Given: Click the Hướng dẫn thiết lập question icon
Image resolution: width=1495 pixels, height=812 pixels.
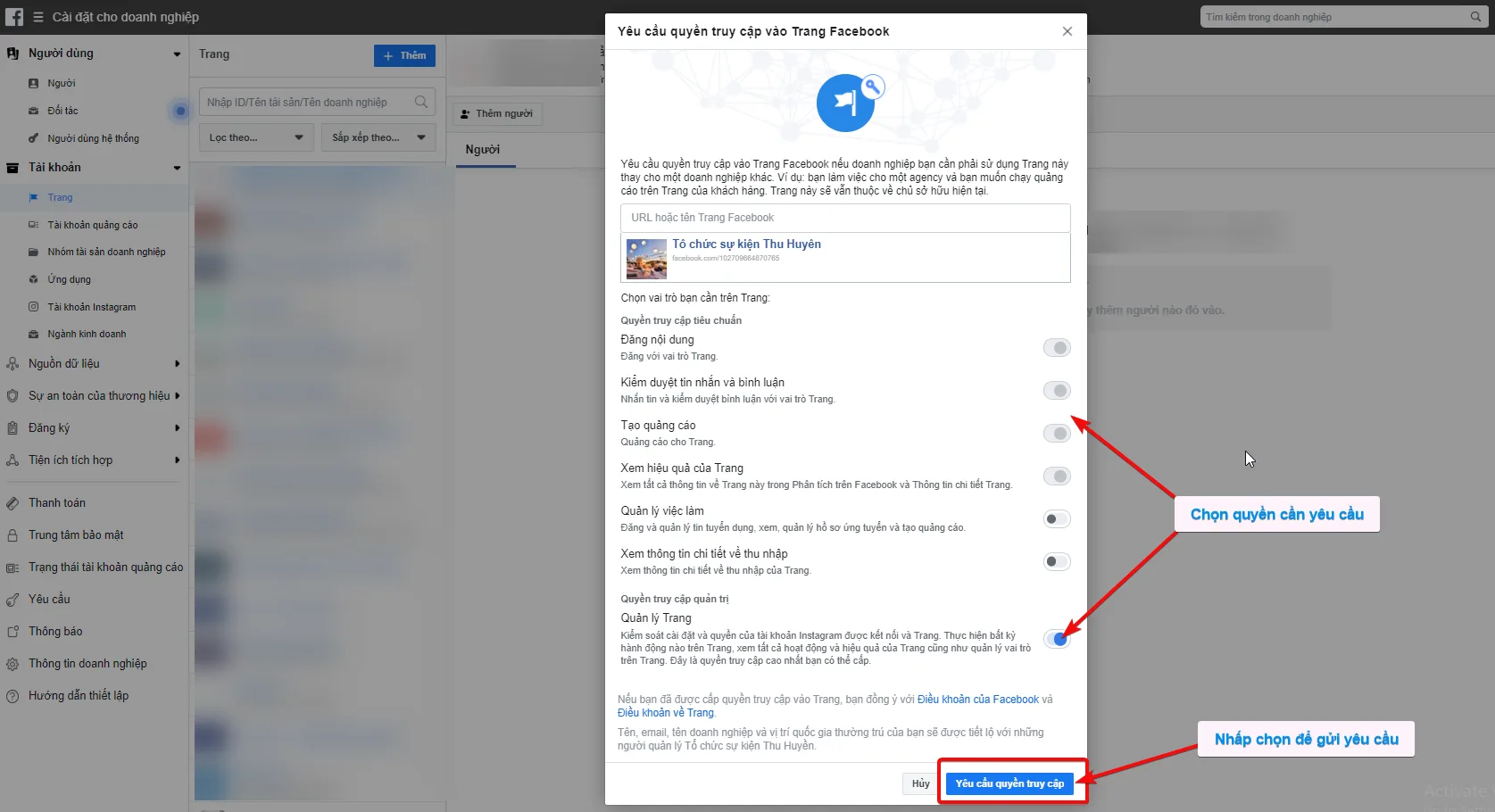Looking at the screenshot, I should tap(12, 695).
